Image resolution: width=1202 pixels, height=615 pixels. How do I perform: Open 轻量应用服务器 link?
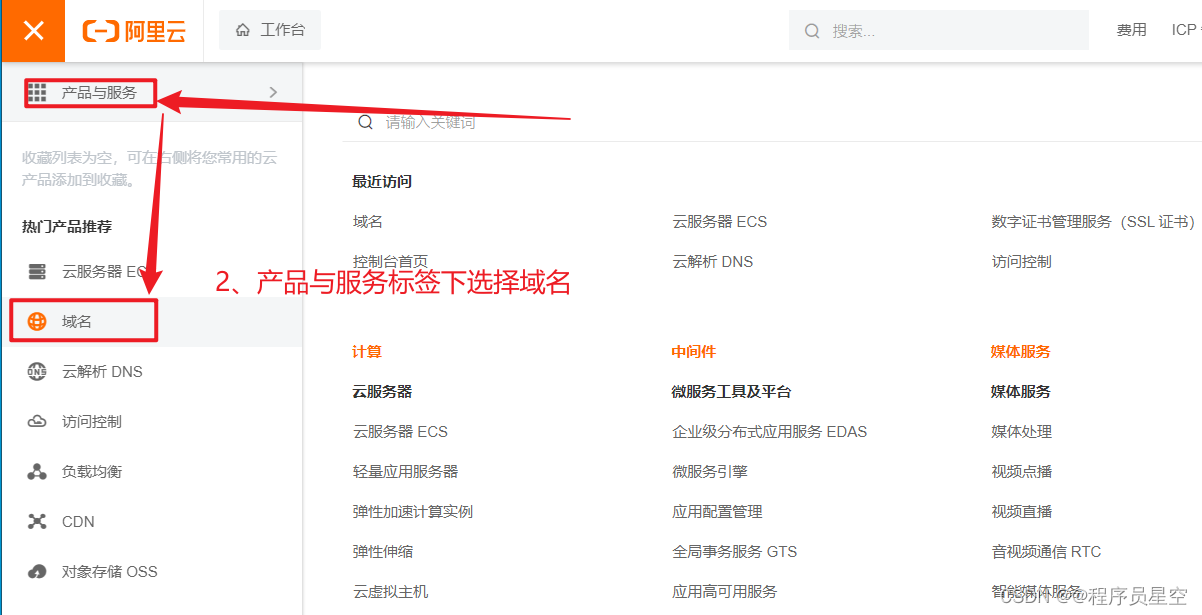click(x=405, y=471)
